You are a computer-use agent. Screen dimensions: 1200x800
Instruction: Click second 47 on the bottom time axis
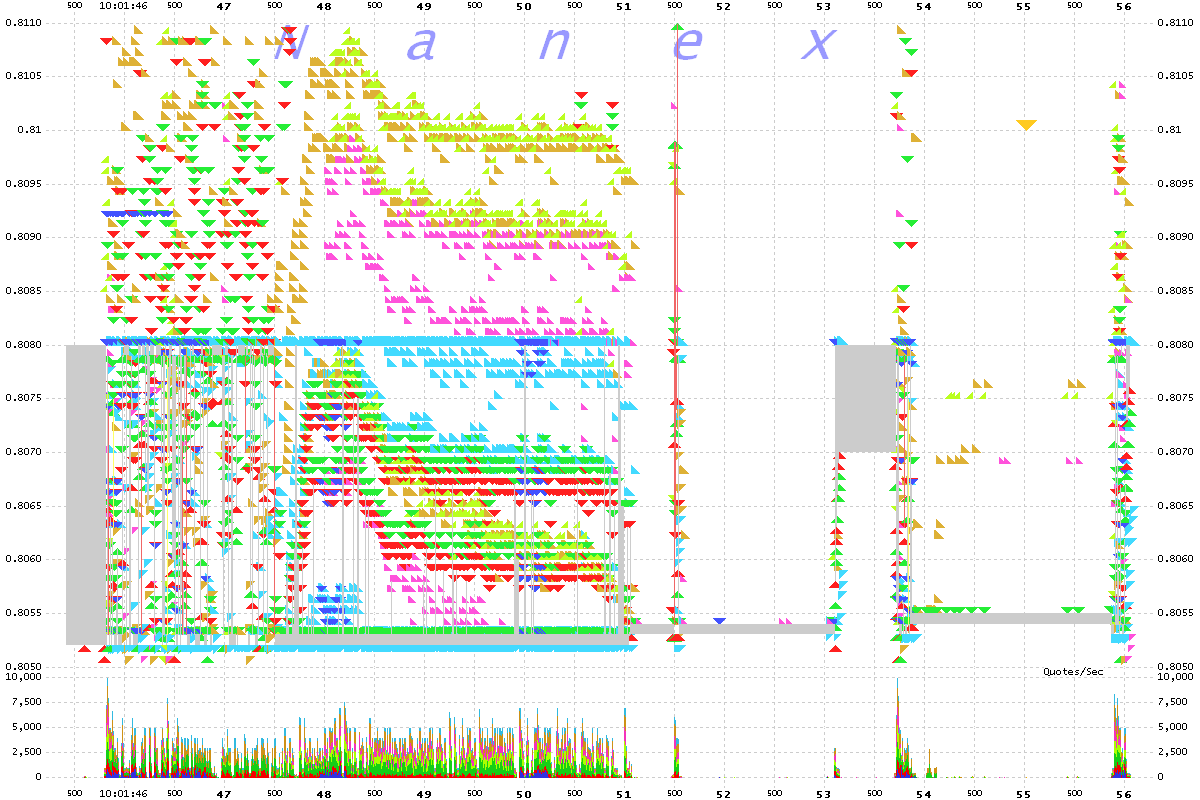coord(224,793)
